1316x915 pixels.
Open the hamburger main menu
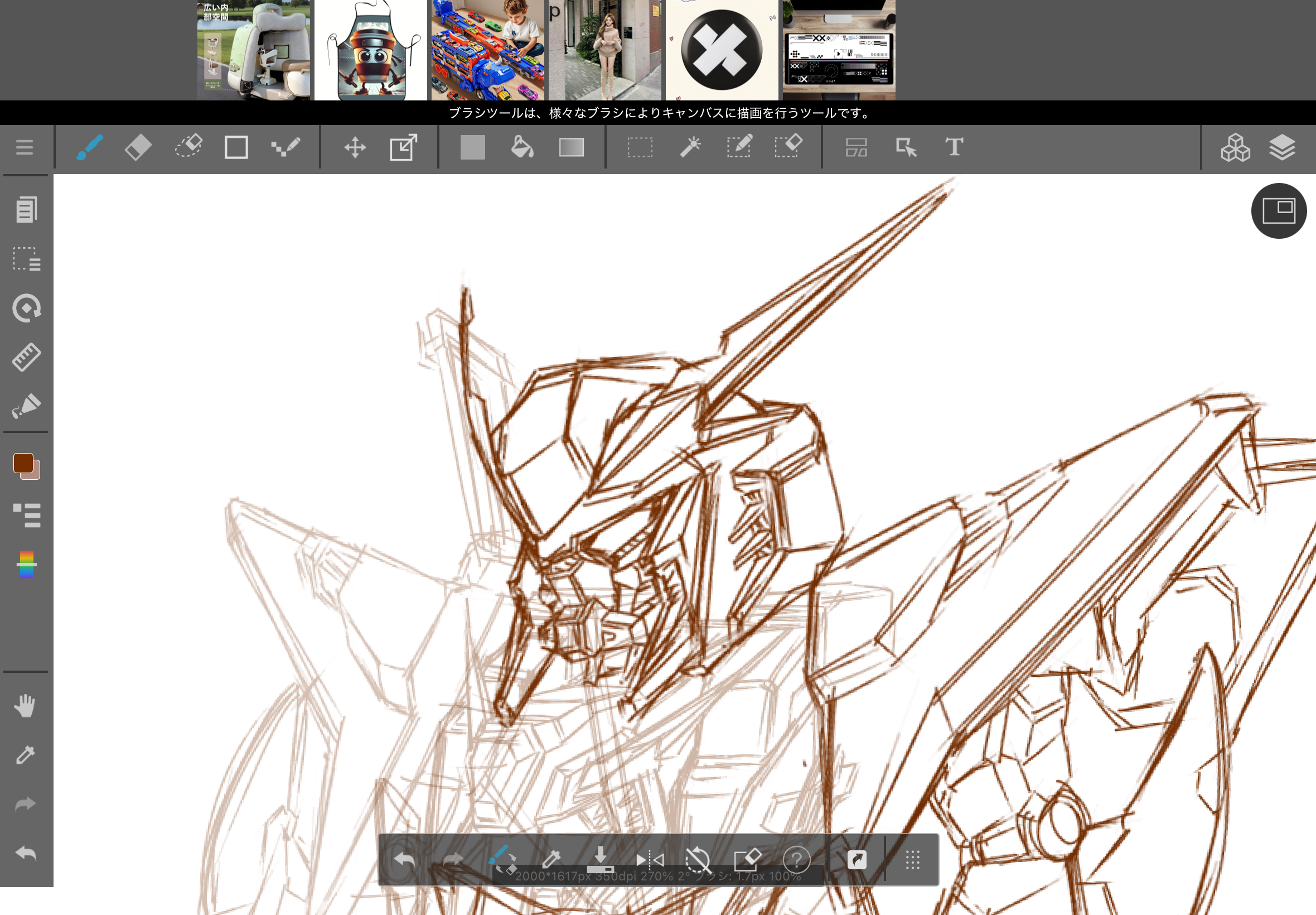[x=24, y=147]
